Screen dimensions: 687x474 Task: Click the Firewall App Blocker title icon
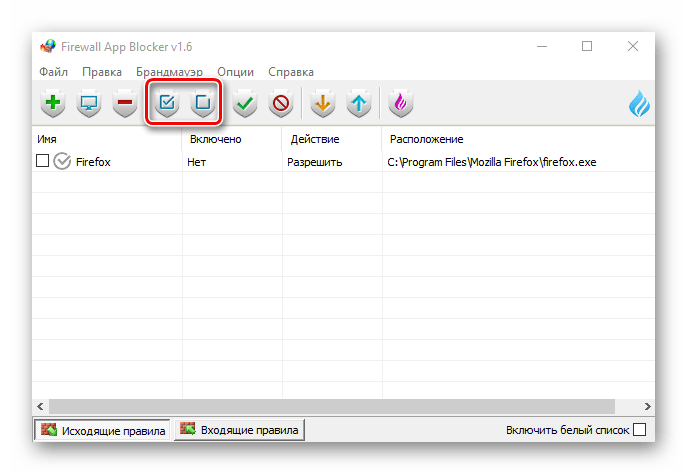coord(48,46)
